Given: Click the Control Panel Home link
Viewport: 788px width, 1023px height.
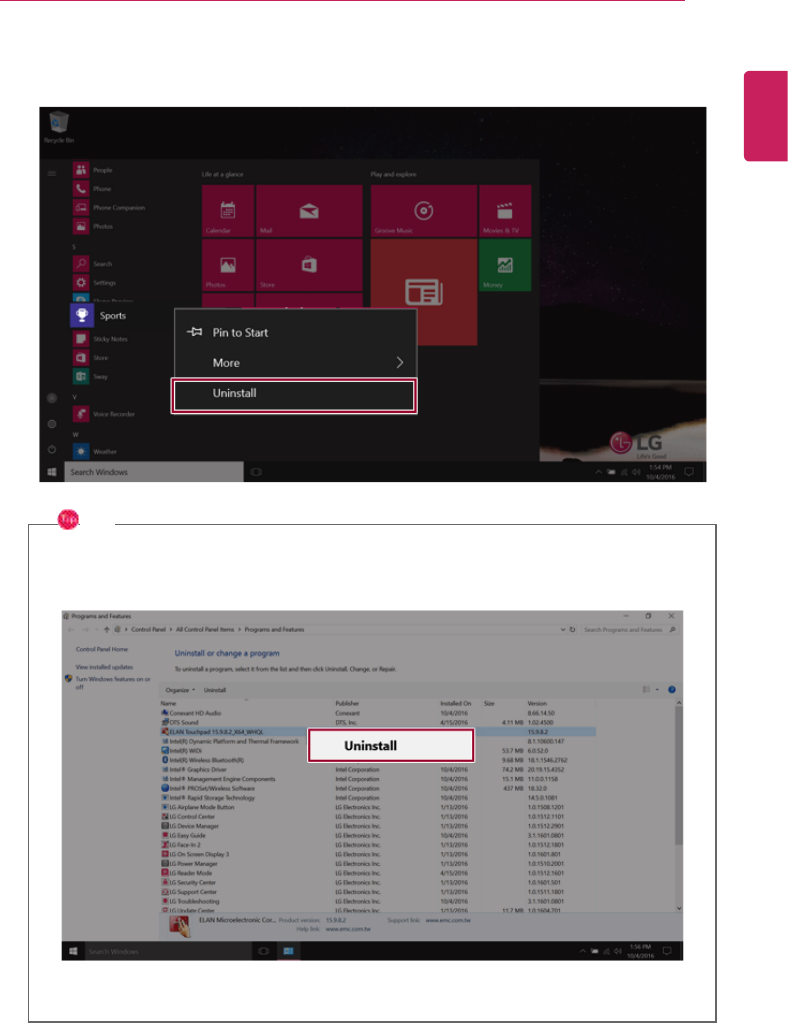Looking at the screenshot, I should (x=102, y=649).
